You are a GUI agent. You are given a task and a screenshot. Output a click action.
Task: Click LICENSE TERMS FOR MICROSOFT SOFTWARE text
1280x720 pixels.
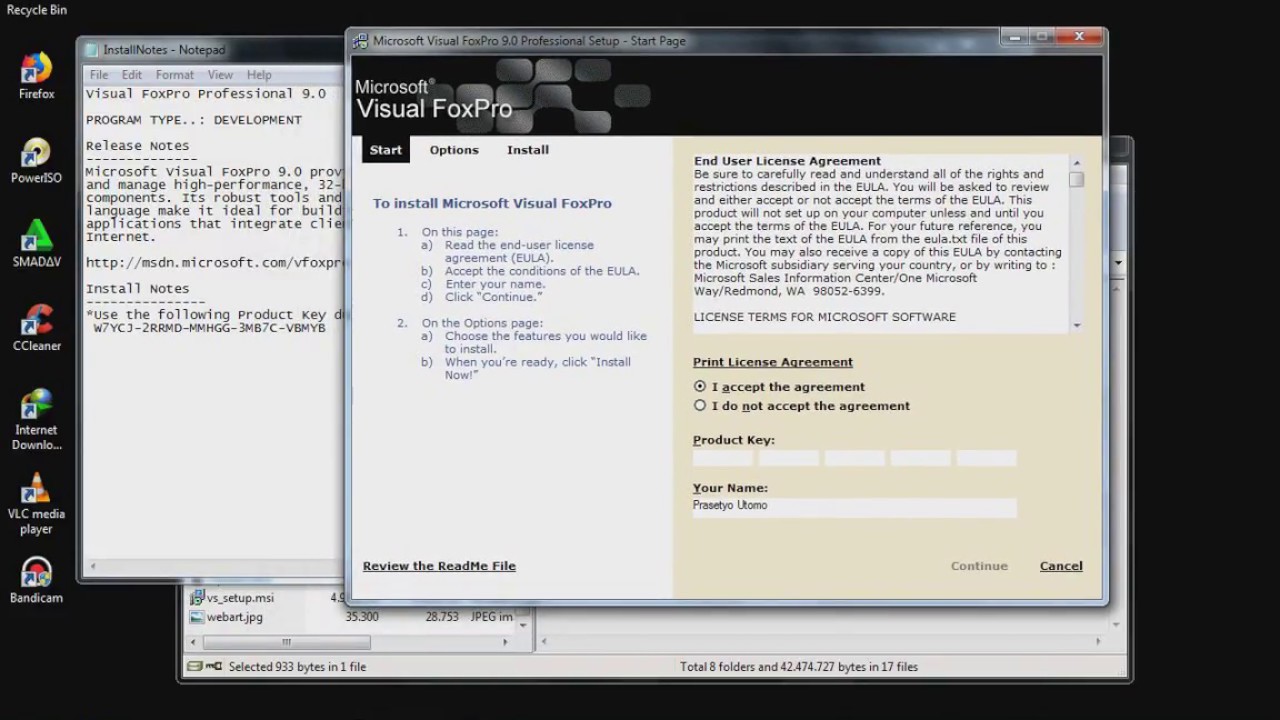pyautogui.click(x=825, y=317)
